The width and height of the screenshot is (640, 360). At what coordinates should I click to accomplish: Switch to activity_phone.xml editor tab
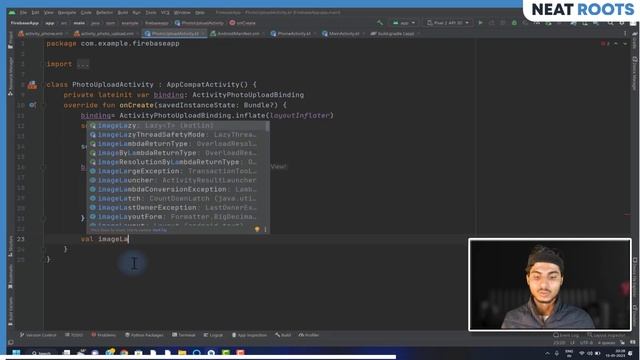41,33
